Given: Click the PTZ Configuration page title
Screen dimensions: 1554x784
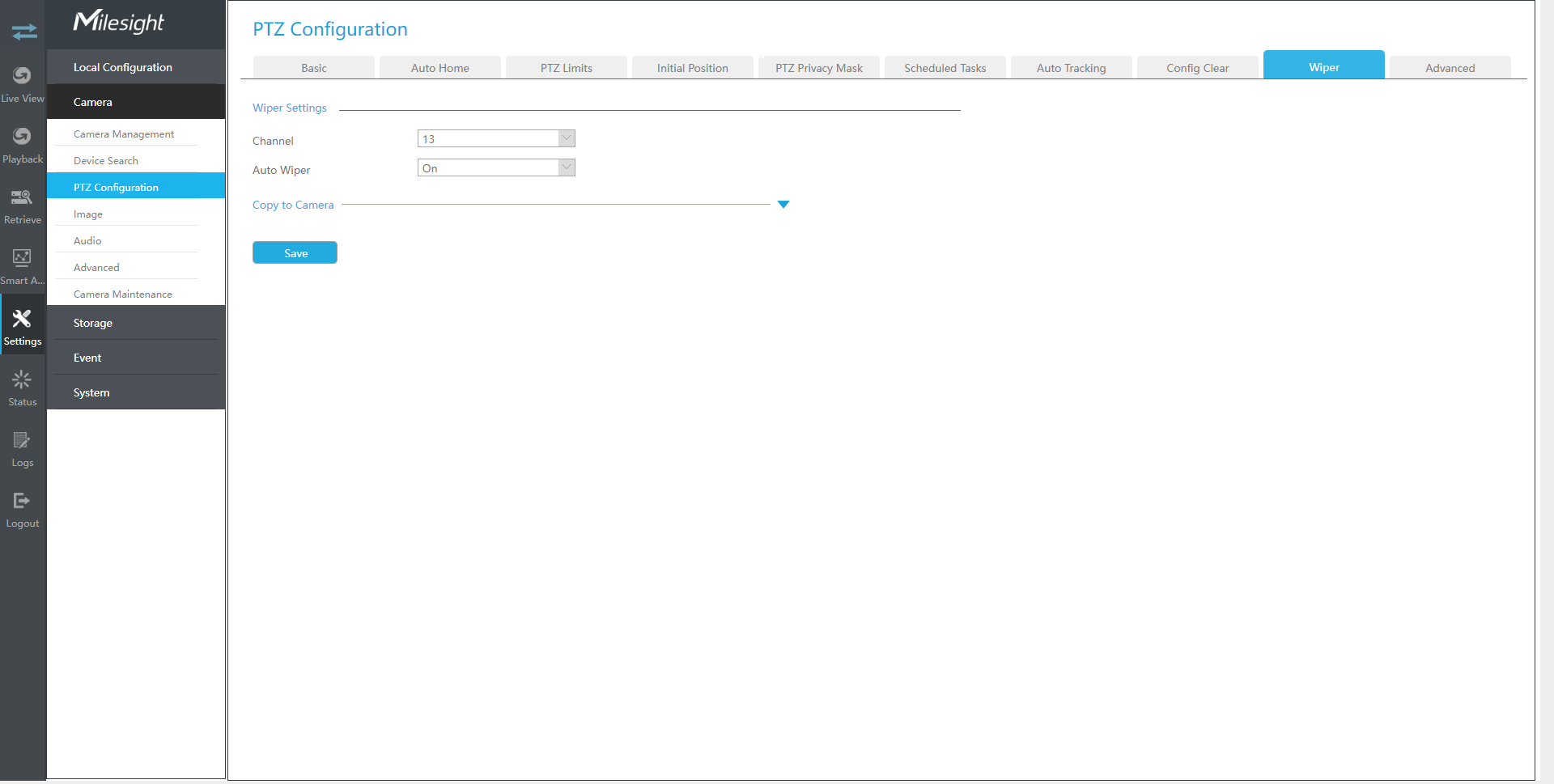Looking at the screenshot, I should [x=330, y=29].
